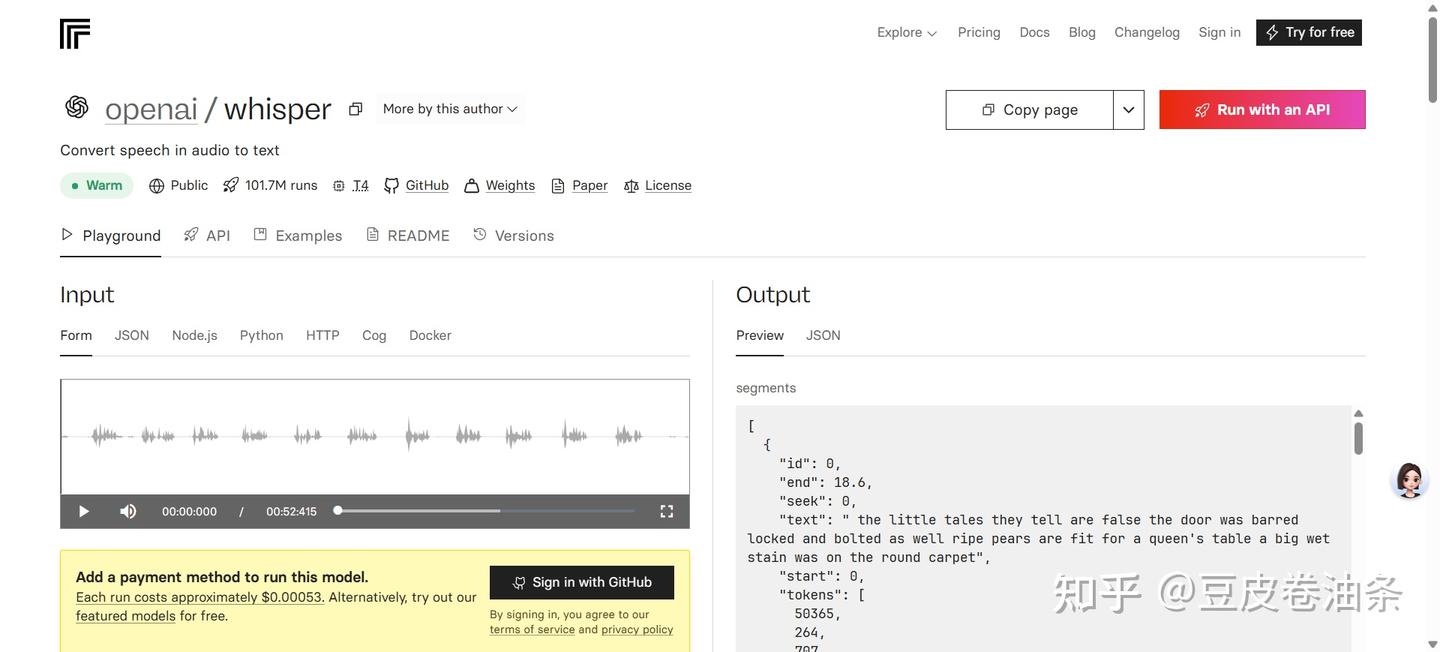This screenshot has width=1440, height=652.
Task: Click the segments output label
Action: (766, 388)
